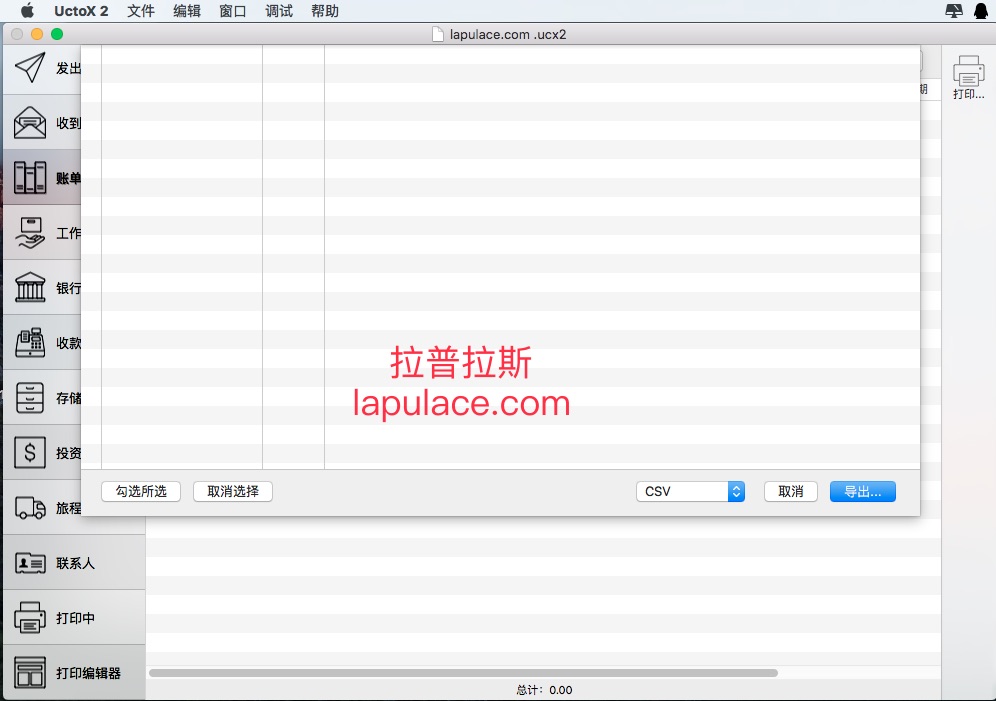Open the 发出 paper plane sidebar icon

(30, 67)
